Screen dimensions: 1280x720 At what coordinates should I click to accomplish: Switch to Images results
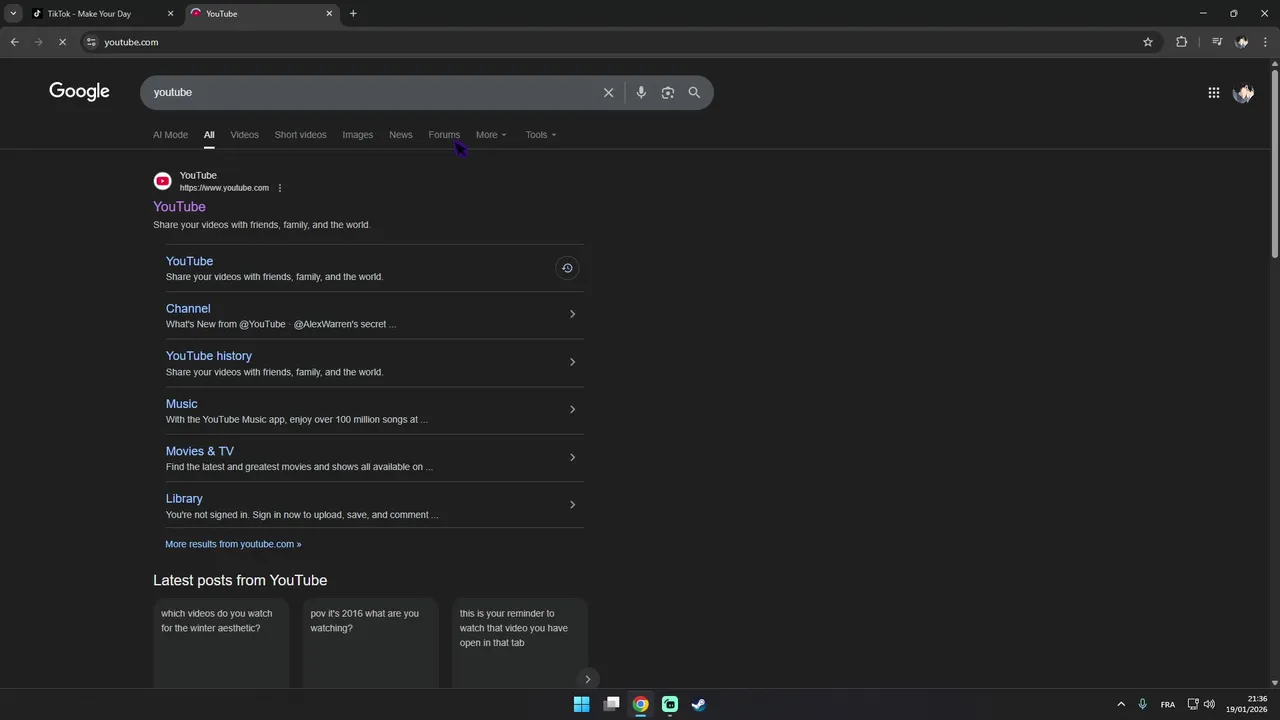pos(357,135)
